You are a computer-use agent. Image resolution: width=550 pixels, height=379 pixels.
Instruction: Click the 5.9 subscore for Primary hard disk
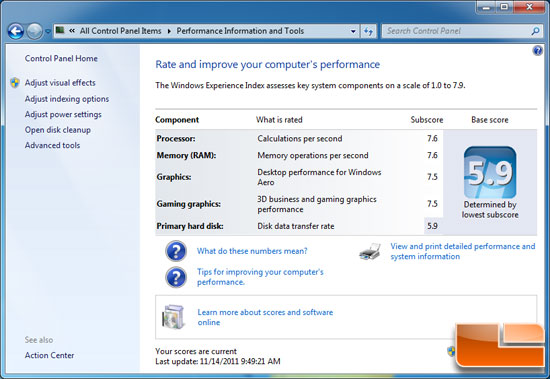pyautogui.click(x=432, y=226)
